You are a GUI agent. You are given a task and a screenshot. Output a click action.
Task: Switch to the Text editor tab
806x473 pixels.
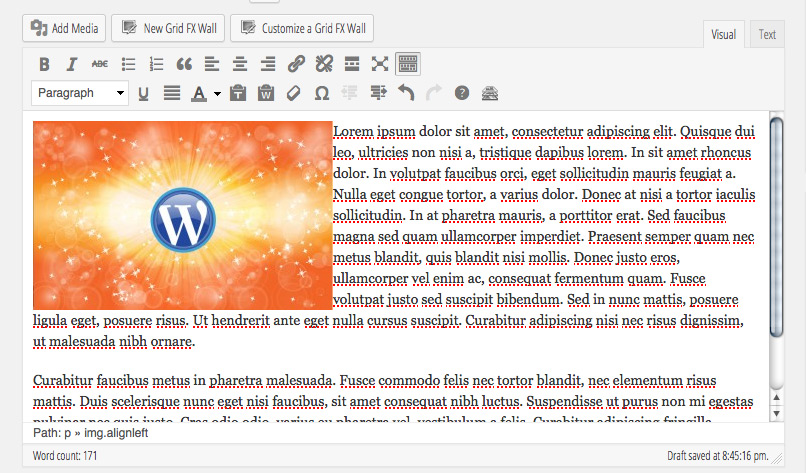coord(767,34)
